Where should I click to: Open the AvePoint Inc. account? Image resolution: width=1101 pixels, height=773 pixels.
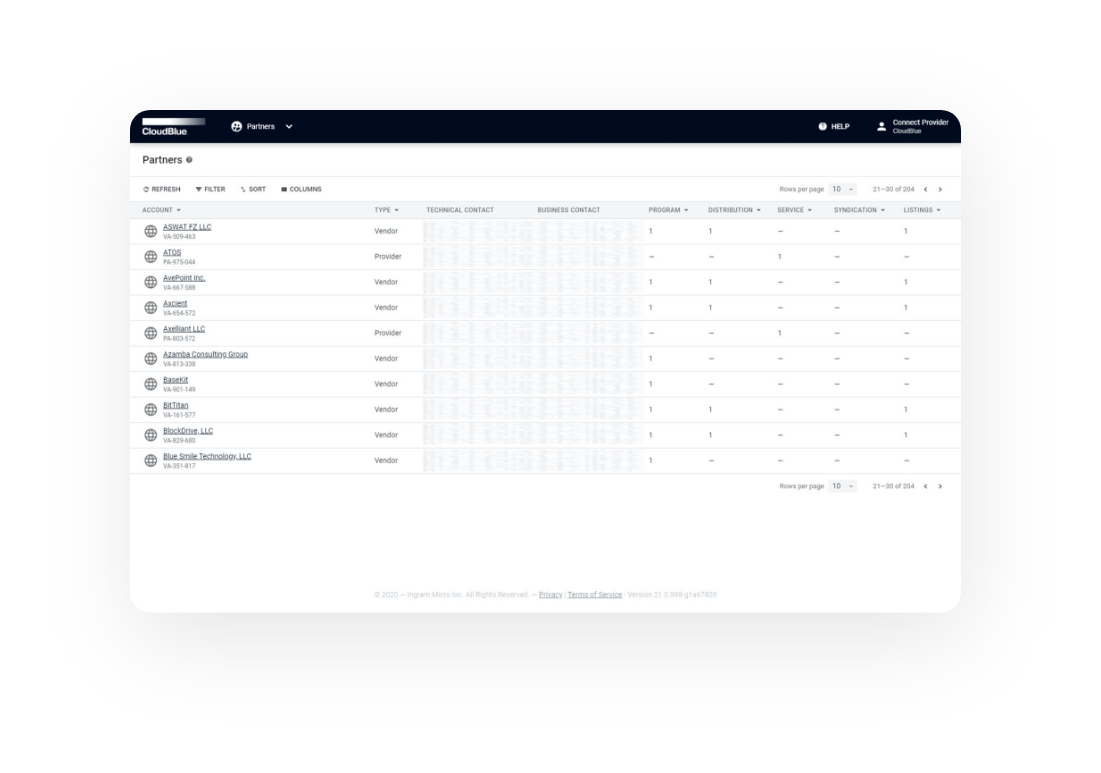(184, 278)
